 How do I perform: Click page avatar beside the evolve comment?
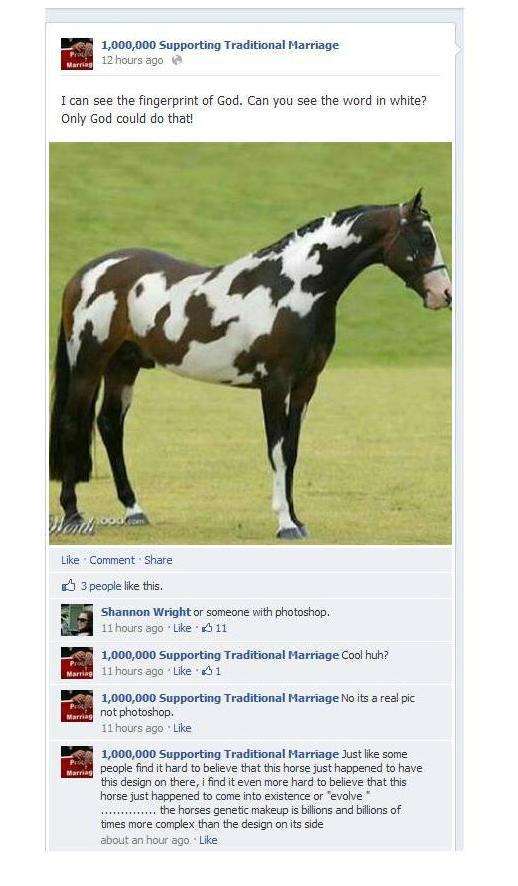click(x=77, y=762)
